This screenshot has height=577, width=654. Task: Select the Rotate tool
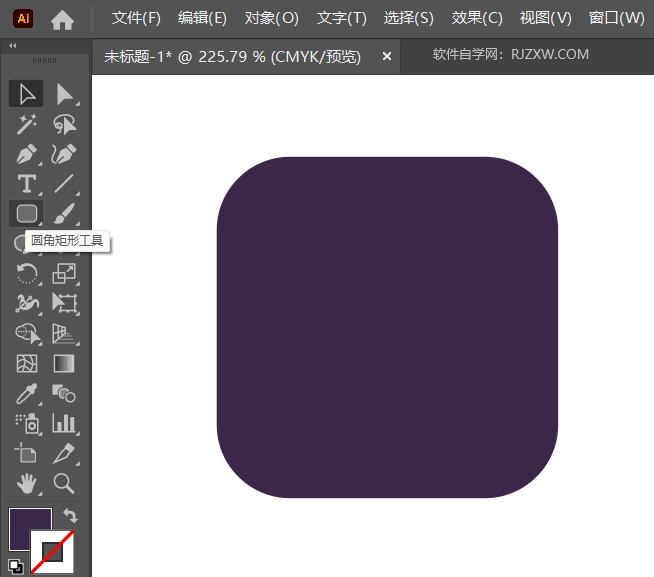(26, 274)
